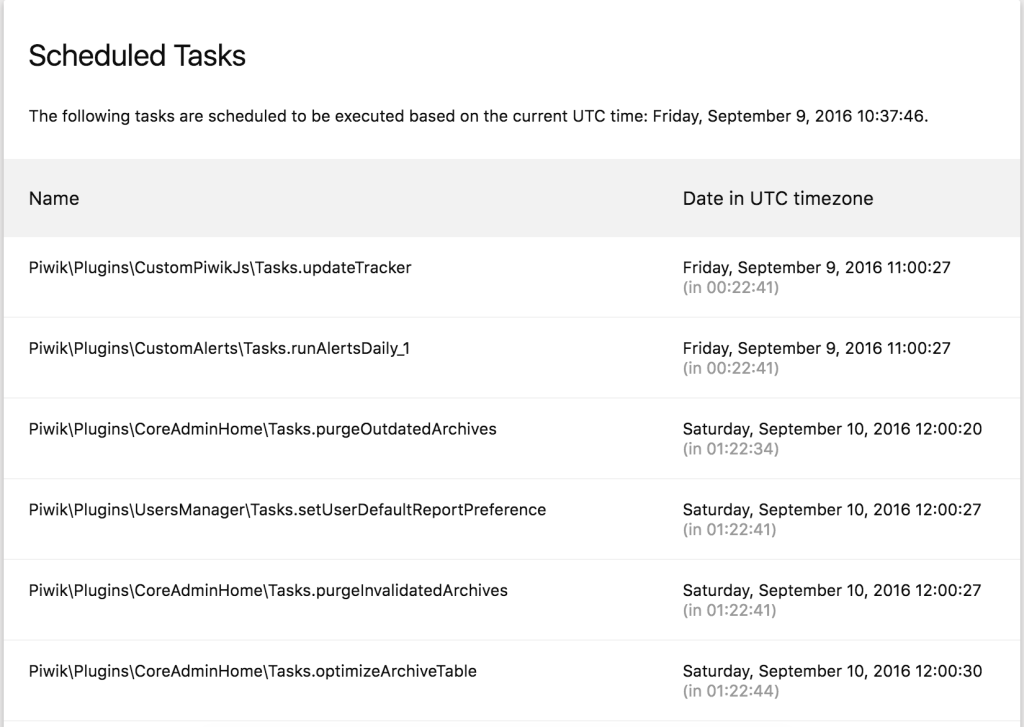Click the countdown text (in 01:22:44)
Image resolution: width=1024 pixels, height=727 pixels.
[x=731, y=691]
